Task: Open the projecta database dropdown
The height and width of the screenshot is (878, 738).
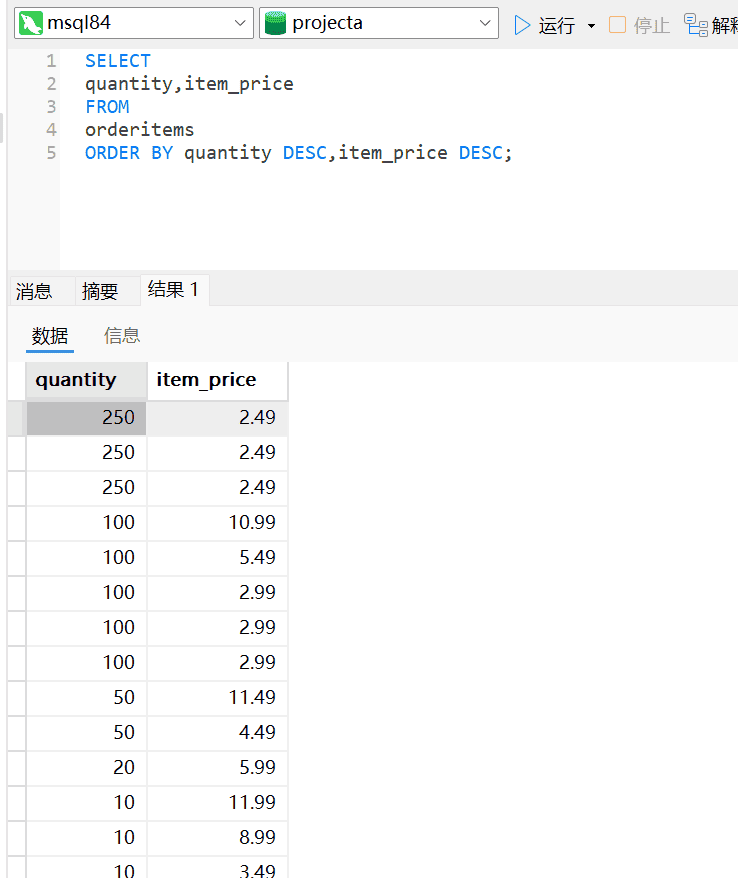Action: coord(486,24)
